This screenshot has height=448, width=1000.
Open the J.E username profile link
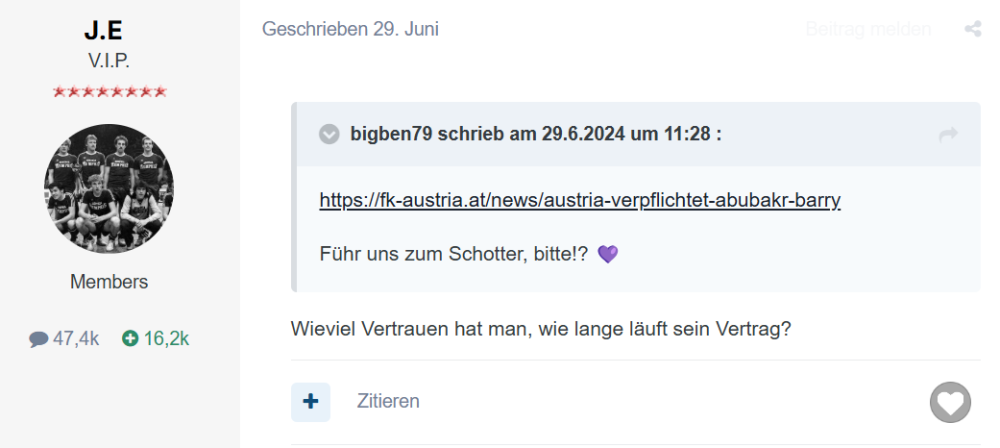point(109,32)
